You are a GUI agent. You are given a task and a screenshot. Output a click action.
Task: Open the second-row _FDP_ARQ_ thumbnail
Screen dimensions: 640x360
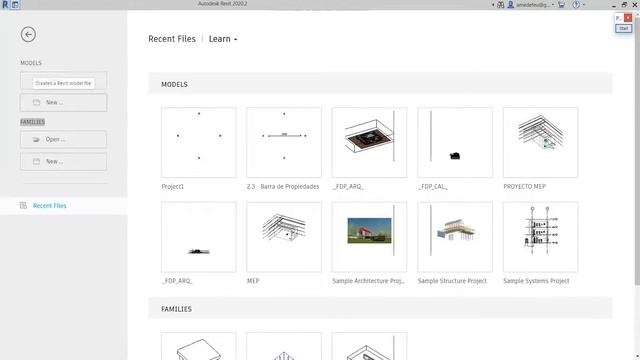199,237
